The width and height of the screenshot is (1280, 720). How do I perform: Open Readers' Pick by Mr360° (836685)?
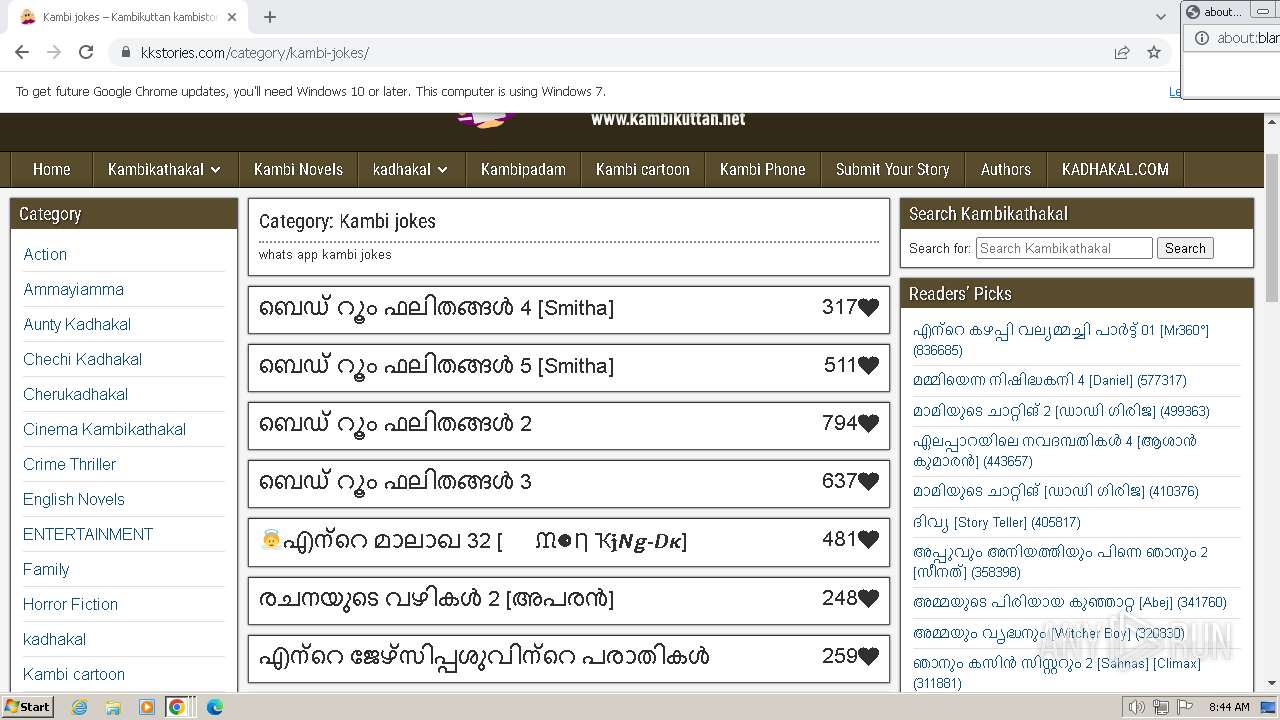click(x=1061, y=340)
